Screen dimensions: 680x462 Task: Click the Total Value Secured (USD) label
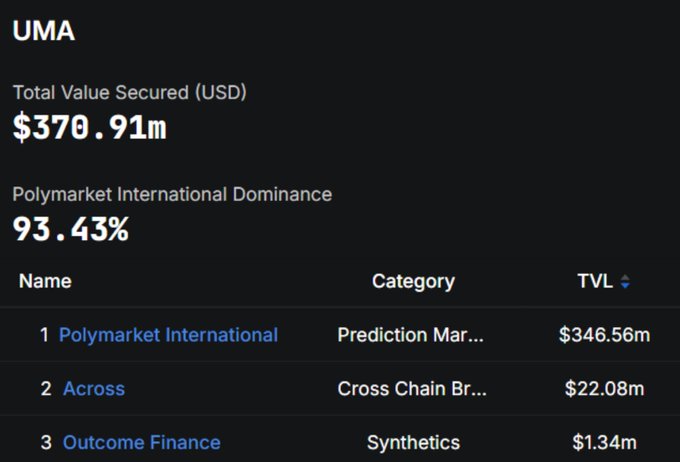(x=130, y=92)
